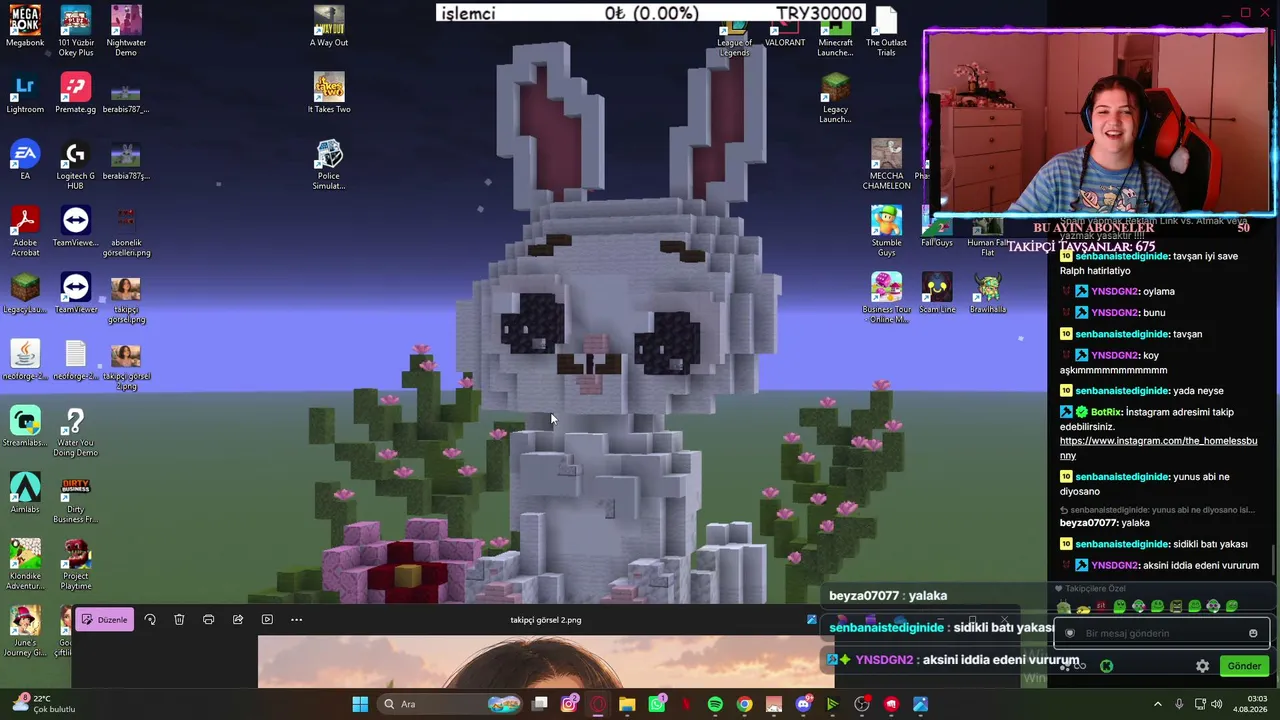The image size is (1280, 720).
Task: Click the Düzenle edit button in Photos
Action: pos(104,620)
